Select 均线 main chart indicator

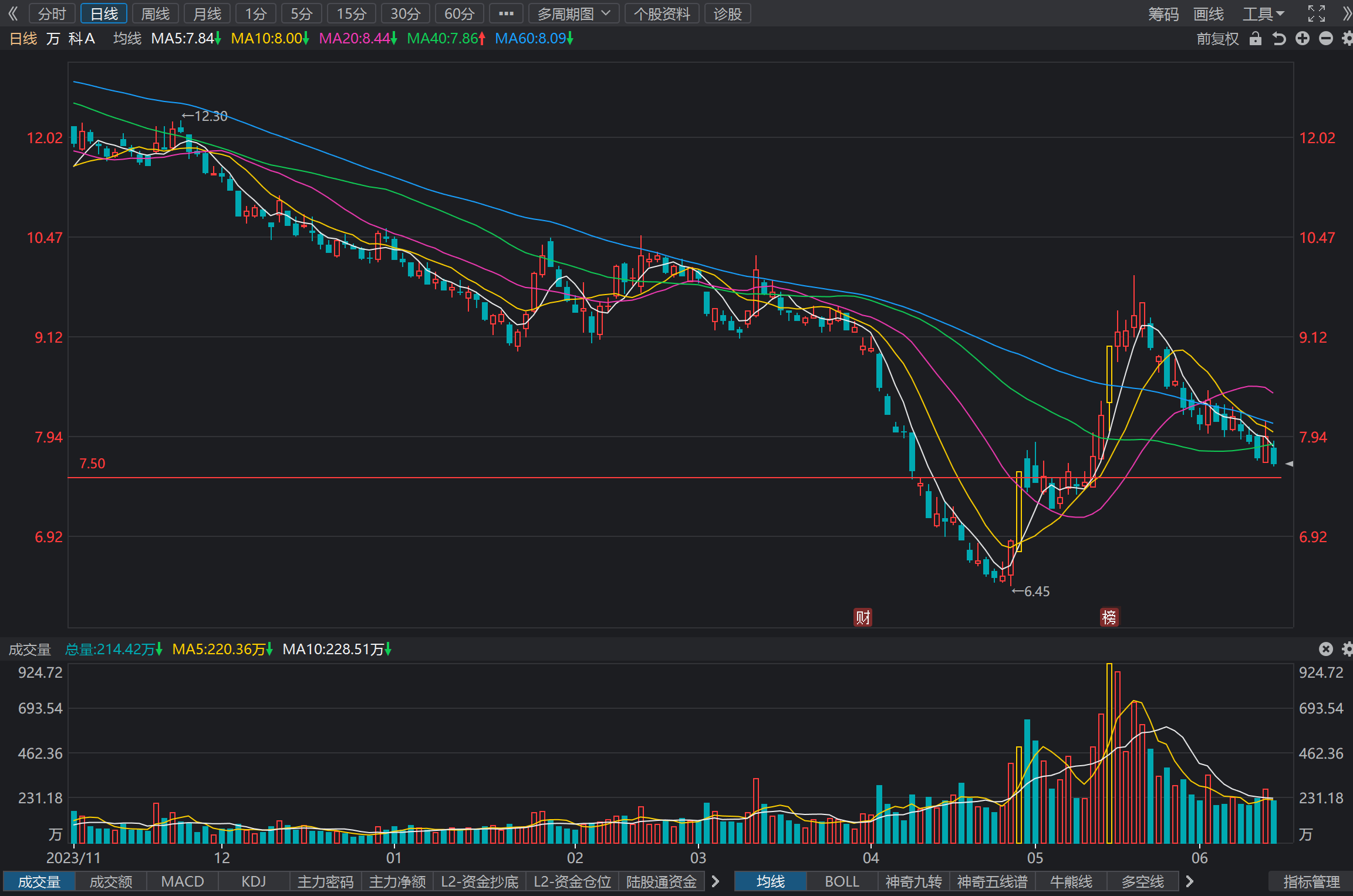[x=771, y=881]
